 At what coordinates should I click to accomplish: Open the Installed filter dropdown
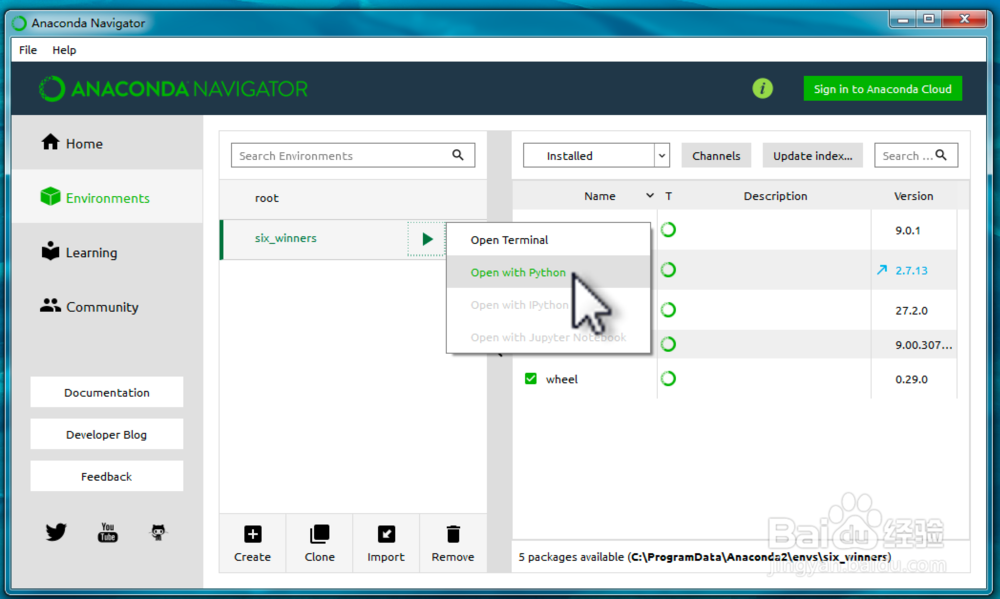pyautogui.click(x=596, y=156)
